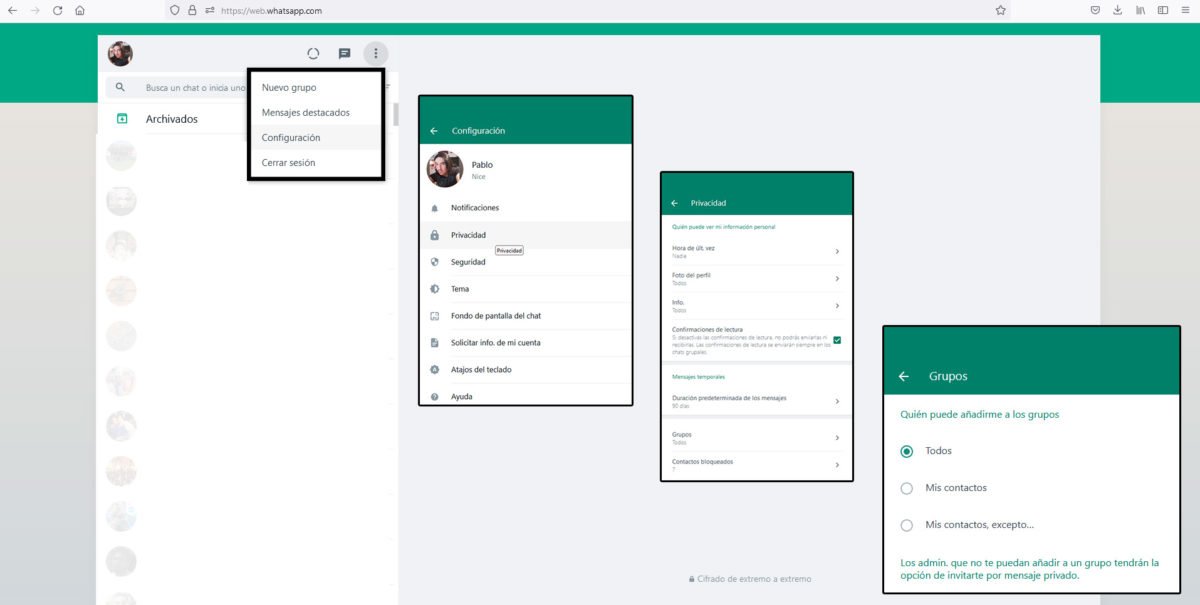Go back from Grupos panel using arrow
This screenshot has width=1200, height=605.
(904, 377)
